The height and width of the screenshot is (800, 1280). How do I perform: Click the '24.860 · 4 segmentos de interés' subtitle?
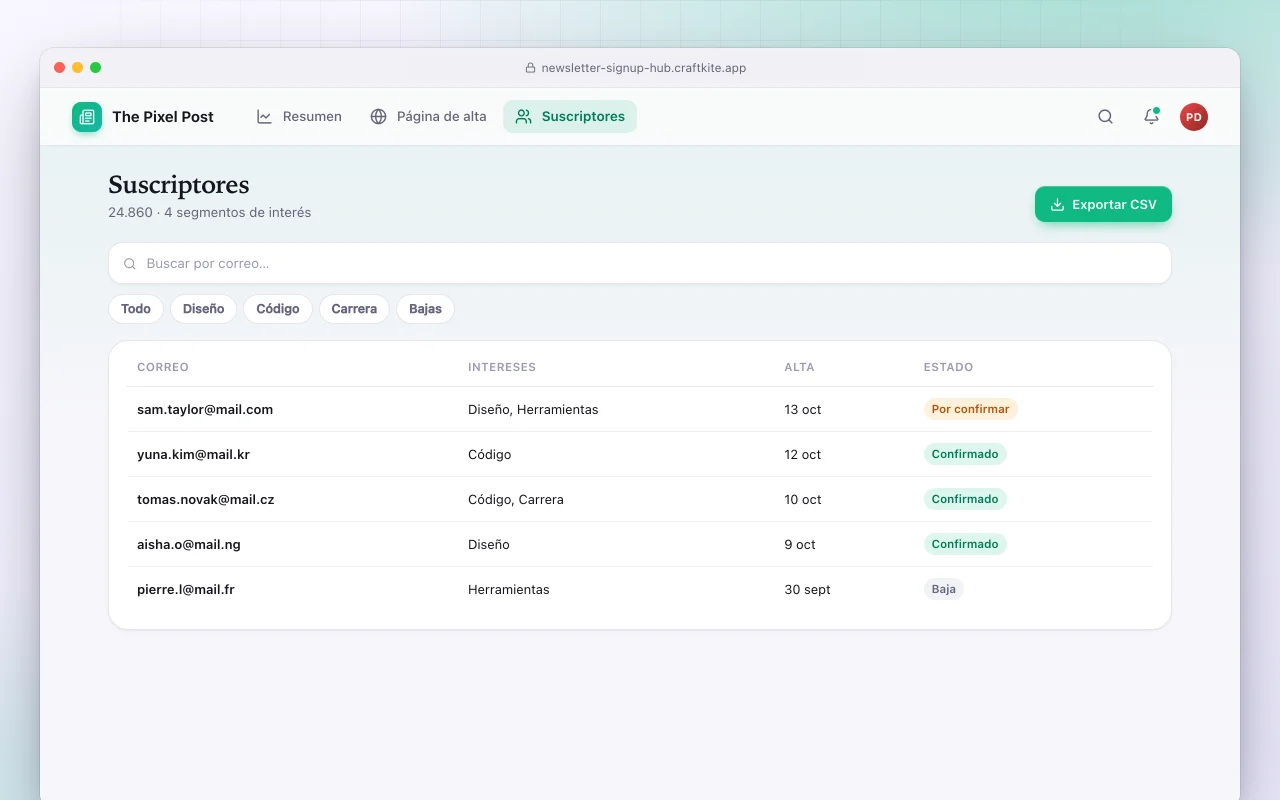pos(210,212)
